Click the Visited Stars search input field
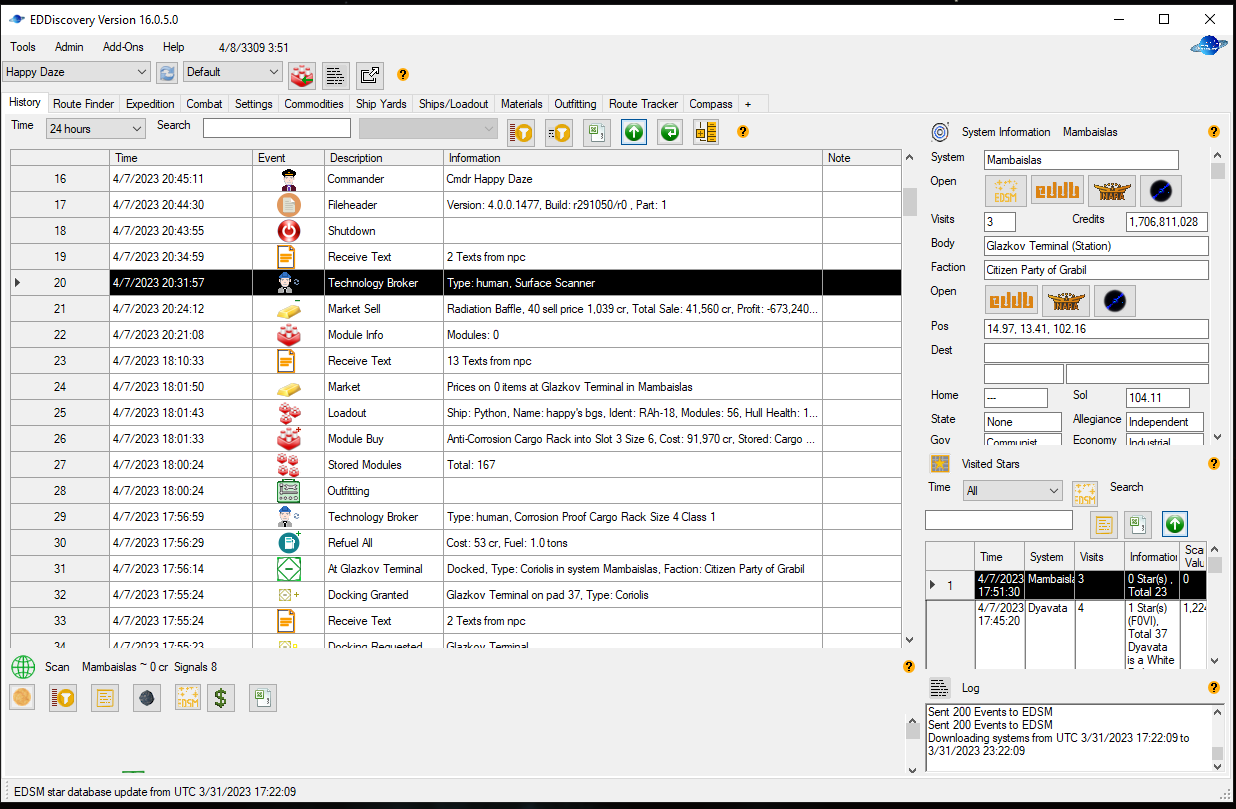Screen dimensions: 1236x809 [x=999, y=520]
